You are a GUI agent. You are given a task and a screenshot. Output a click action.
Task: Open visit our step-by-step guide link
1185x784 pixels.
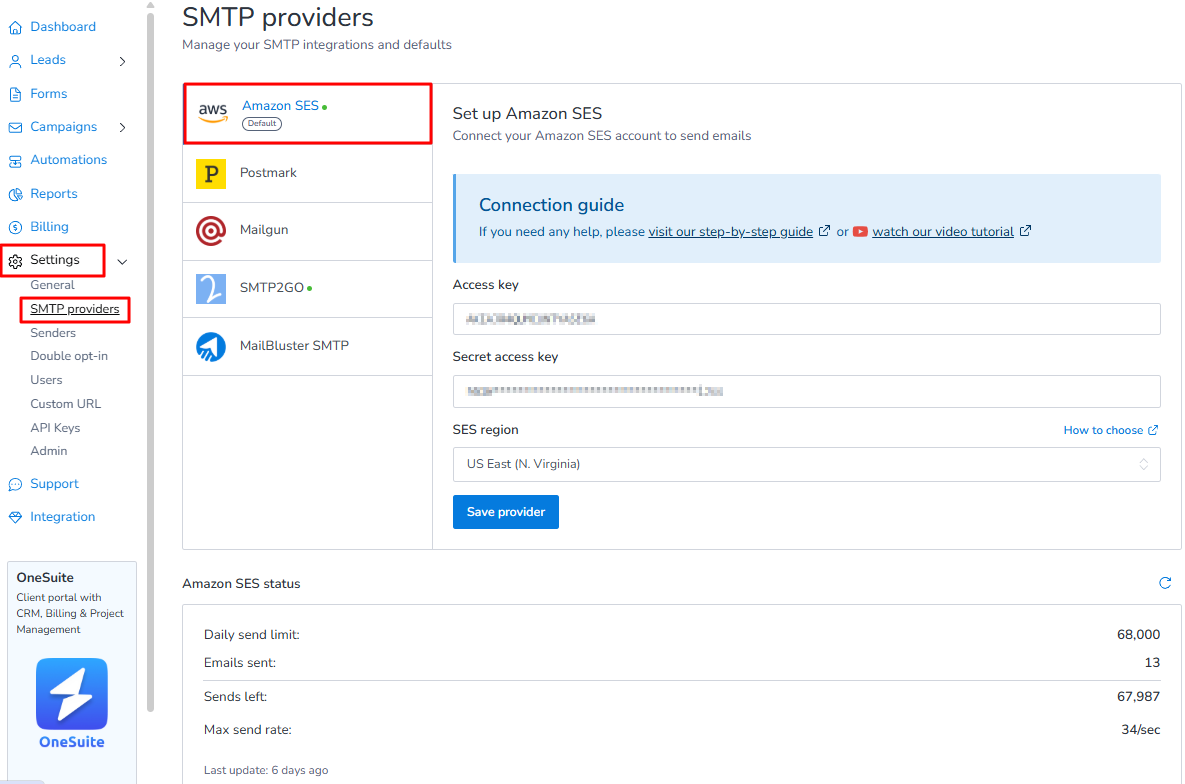pos(731,232)
